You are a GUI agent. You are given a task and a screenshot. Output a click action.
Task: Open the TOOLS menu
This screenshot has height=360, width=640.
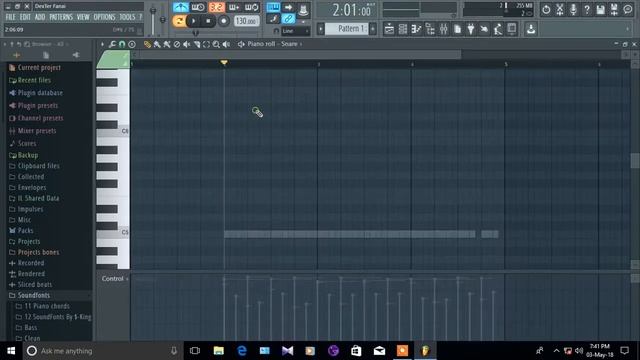127,17
